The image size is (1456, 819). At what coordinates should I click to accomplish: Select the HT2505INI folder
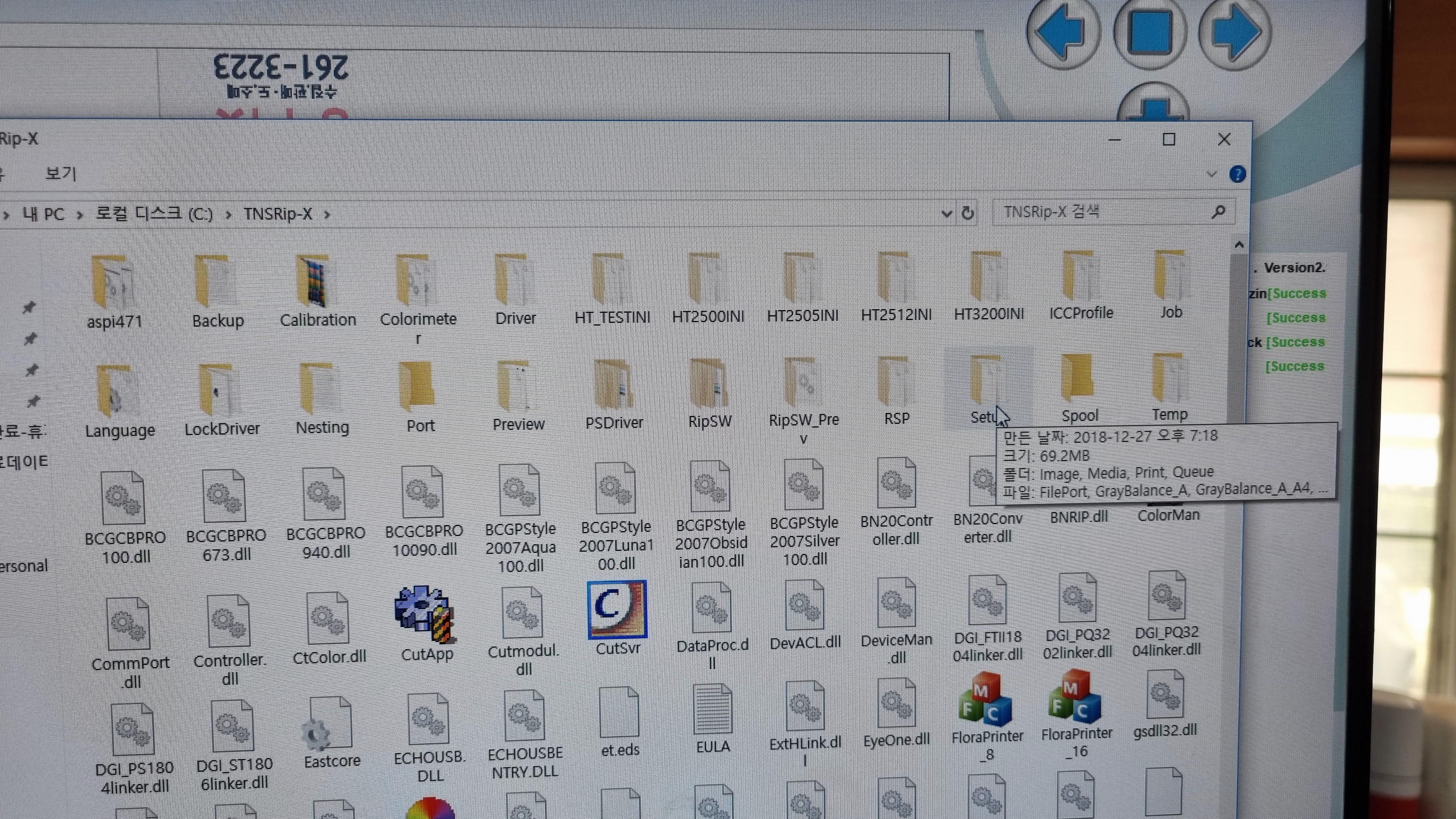click(803, 288)
